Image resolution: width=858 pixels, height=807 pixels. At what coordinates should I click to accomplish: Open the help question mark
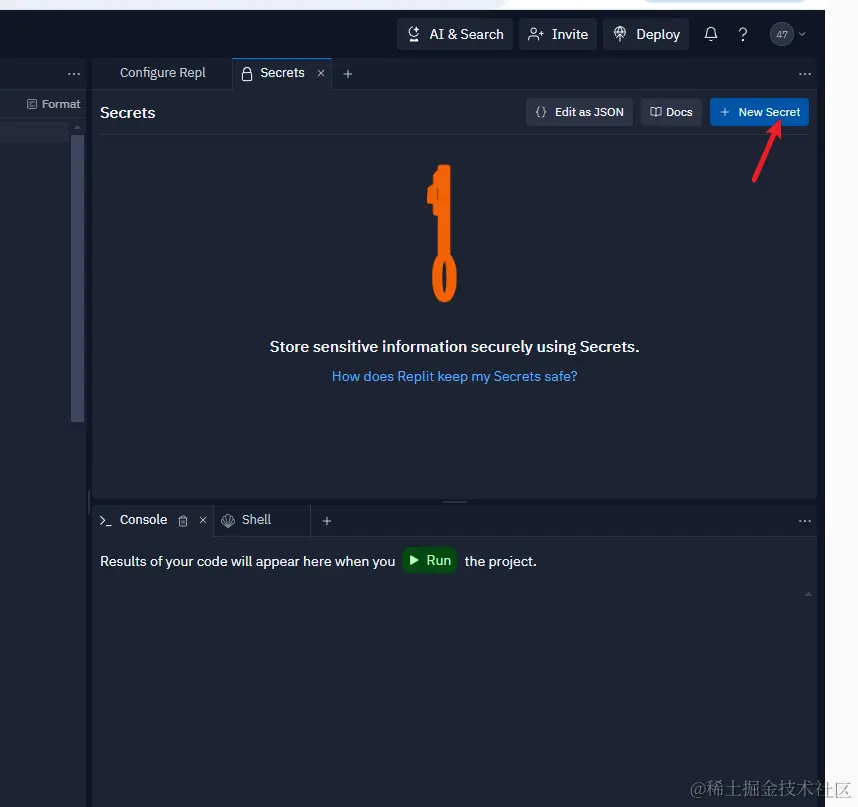click(x=743, y=34)
